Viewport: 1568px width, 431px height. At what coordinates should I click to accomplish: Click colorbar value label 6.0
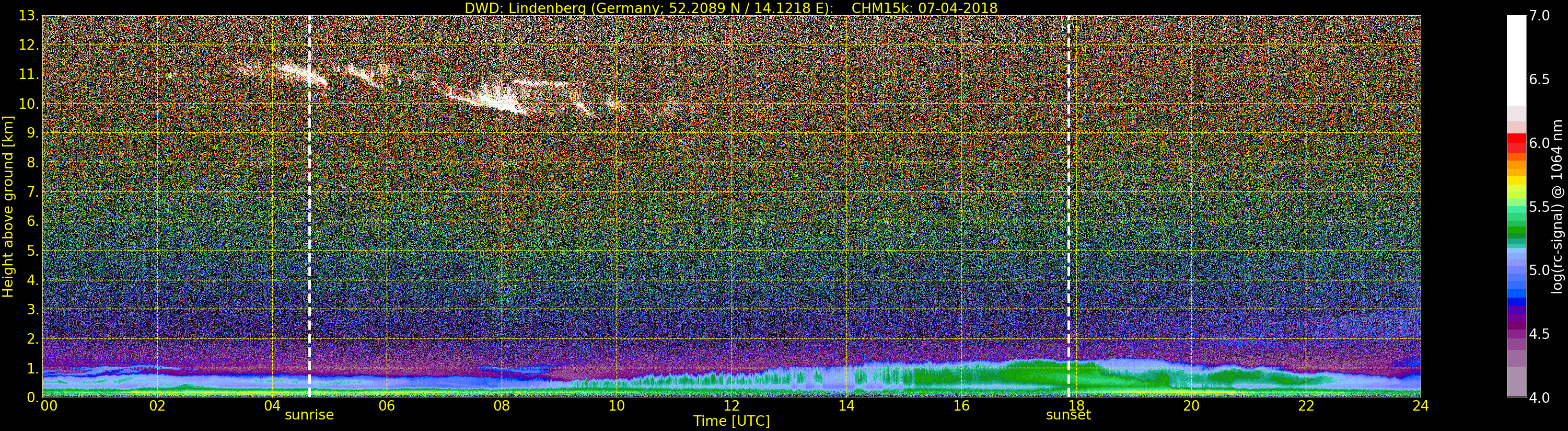pyautogui.click(x=1539, y=143)
